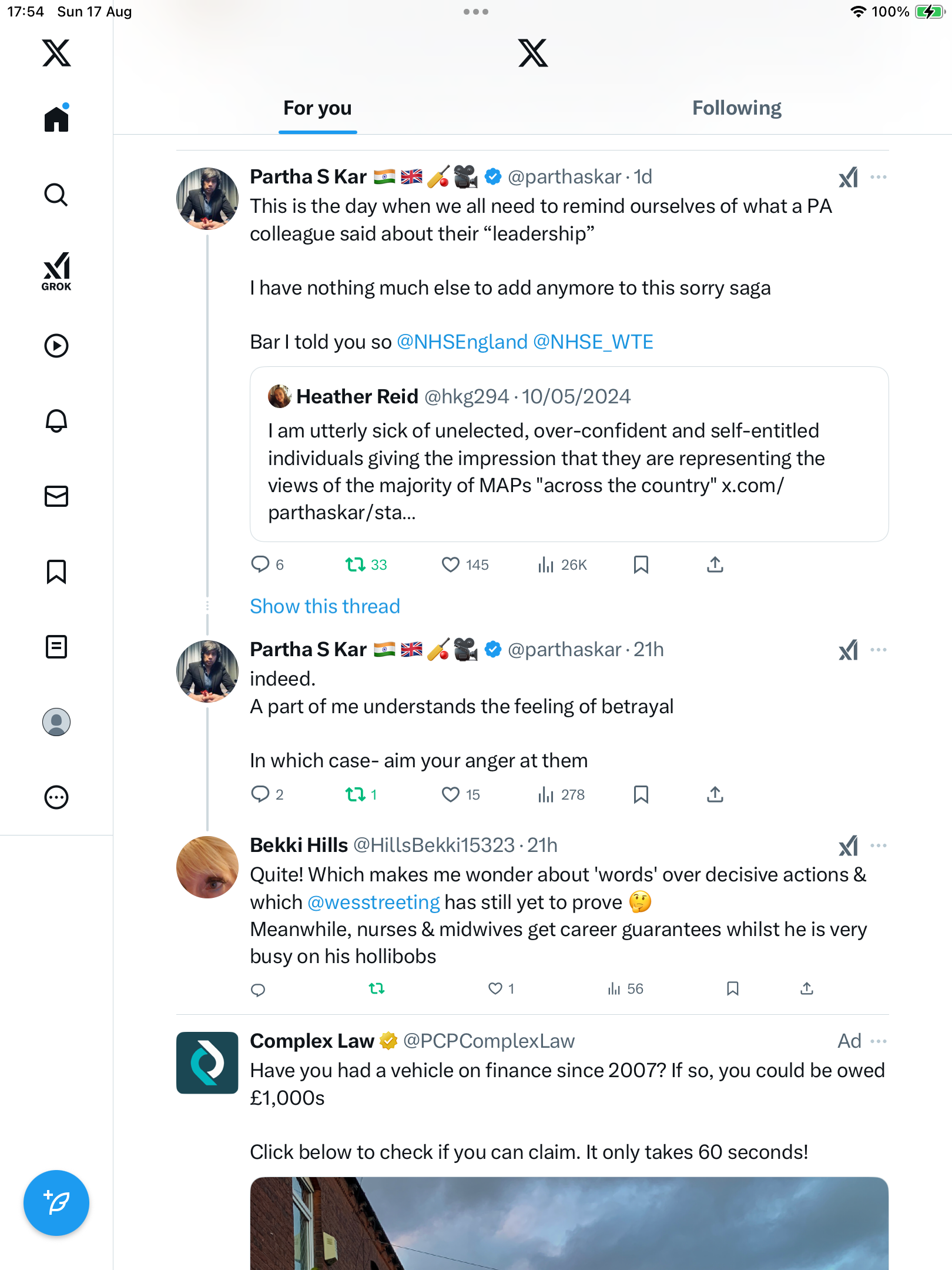Select the For you tab
The image size is (952, 1270).
point(317,108)
